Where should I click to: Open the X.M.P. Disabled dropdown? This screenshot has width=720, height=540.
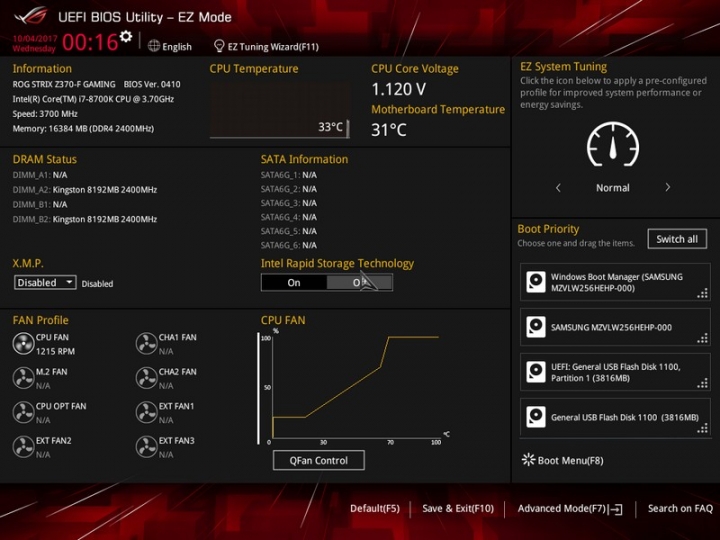tap(45, 282)
